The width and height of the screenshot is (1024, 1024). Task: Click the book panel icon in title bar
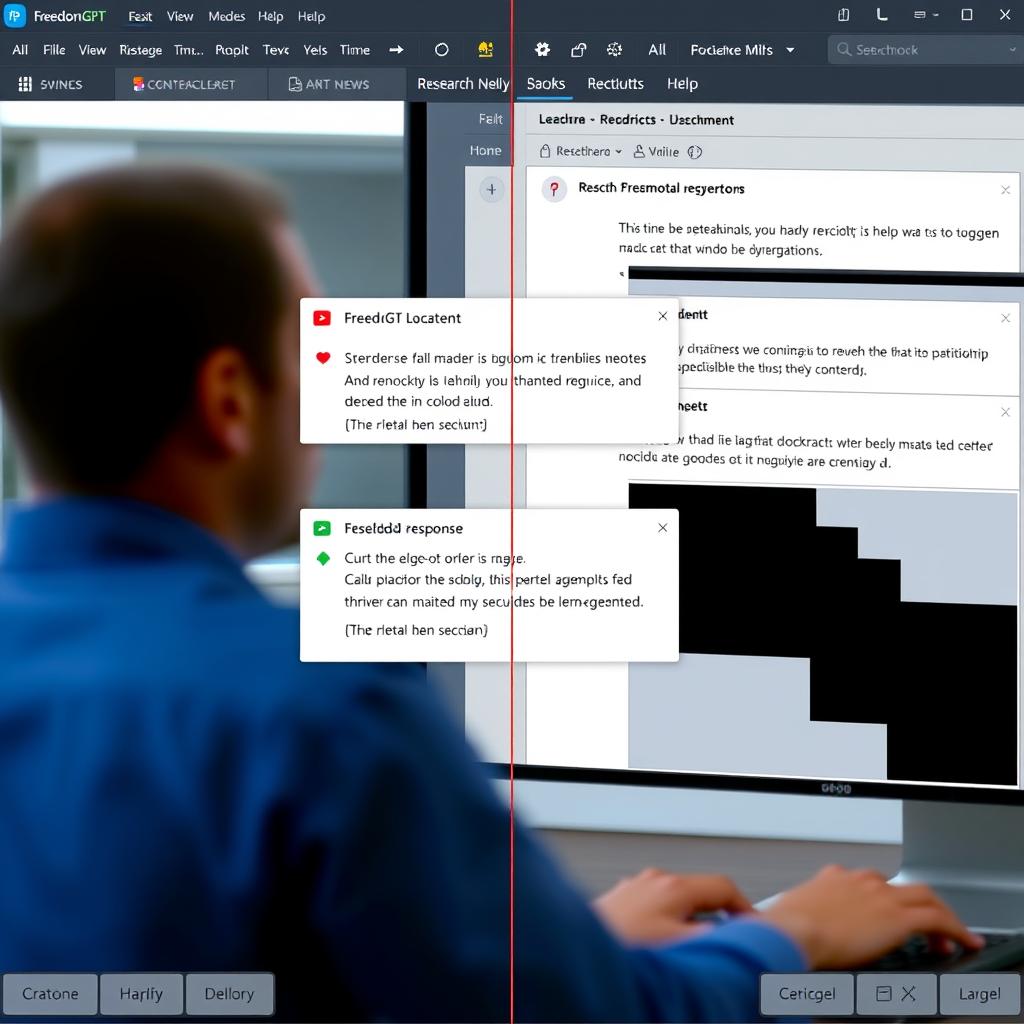point(844,15)
